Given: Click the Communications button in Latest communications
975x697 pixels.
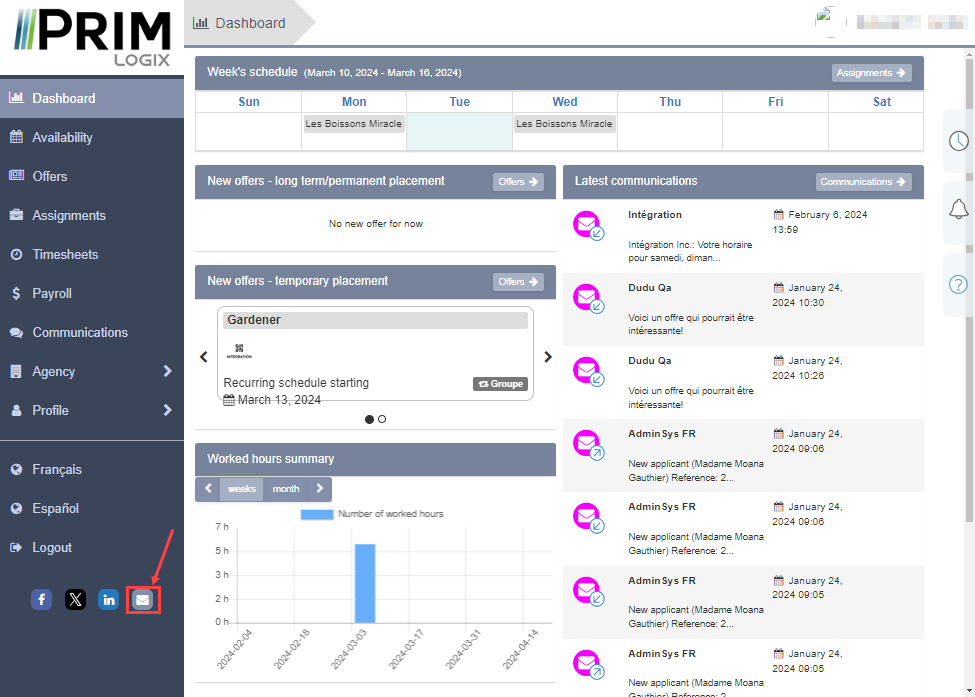Looking at the screenshot, I should pos(863,182).
